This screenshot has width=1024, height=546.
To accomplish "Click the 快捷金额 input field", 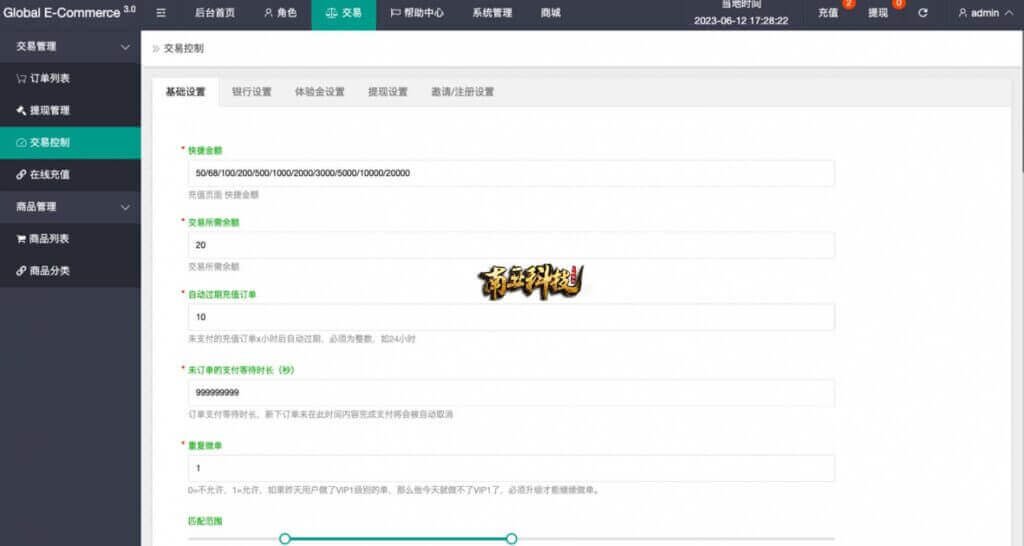I will 510,173.
